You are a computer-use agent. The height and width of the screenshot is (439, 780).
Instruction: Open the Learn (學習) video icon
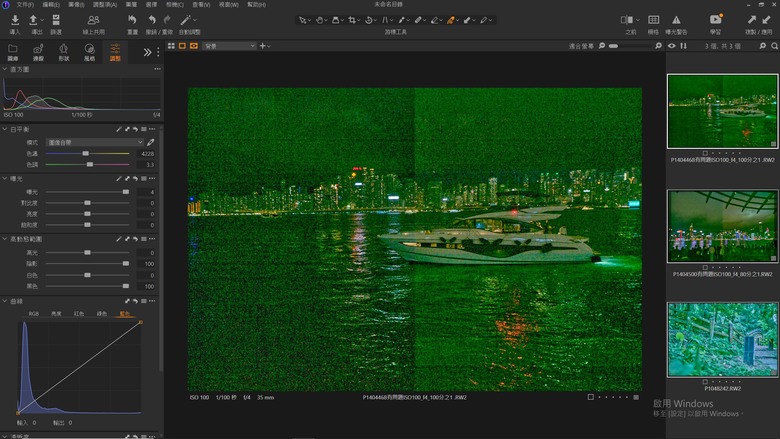[715, 19]
